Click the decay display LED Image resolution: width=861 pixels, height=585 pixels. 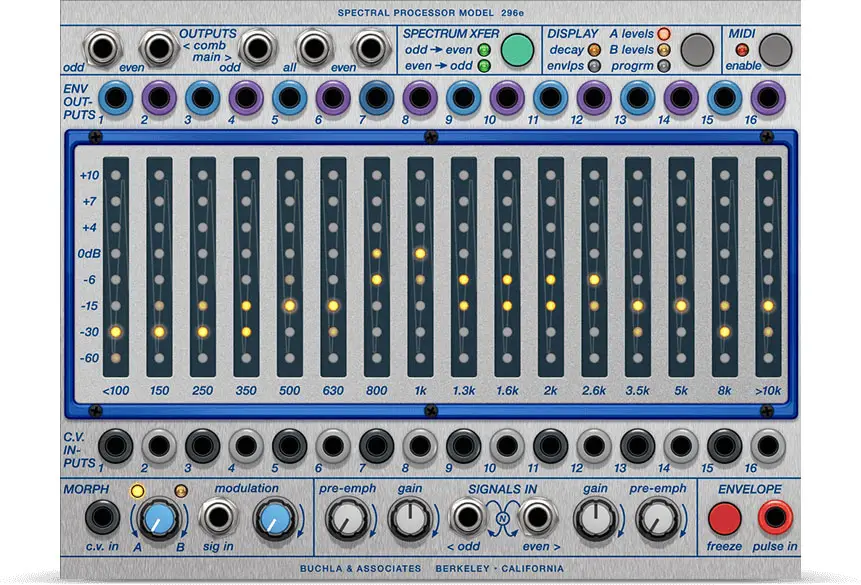tap(594, 50)
